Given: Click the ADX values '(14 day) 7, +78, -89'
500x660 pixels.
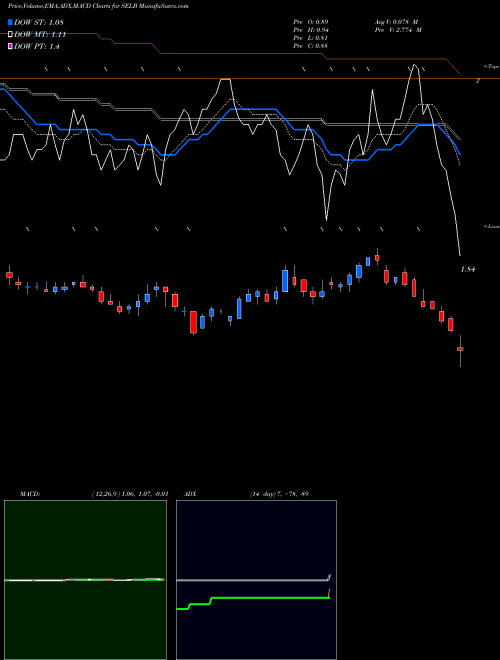Looking at the screenshot, I should tap(279, 494).
